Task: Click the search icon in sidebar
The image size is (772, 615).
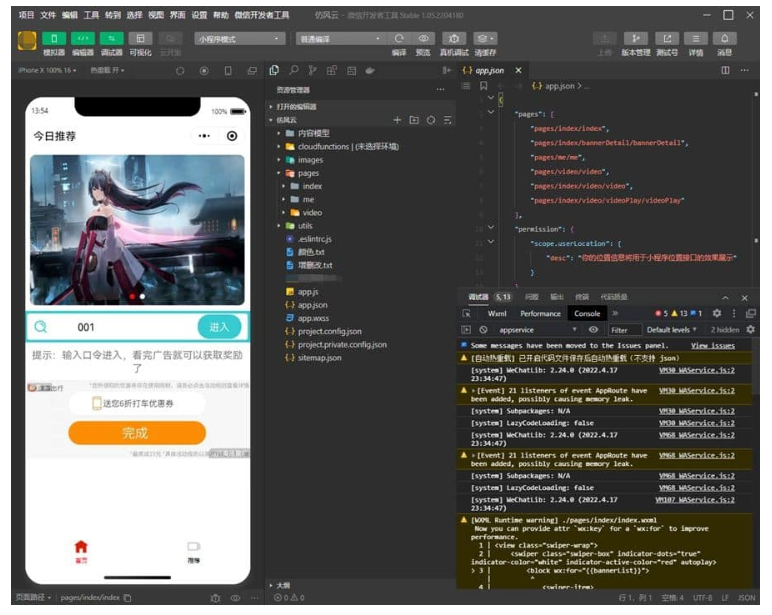Action: point(293,71)
